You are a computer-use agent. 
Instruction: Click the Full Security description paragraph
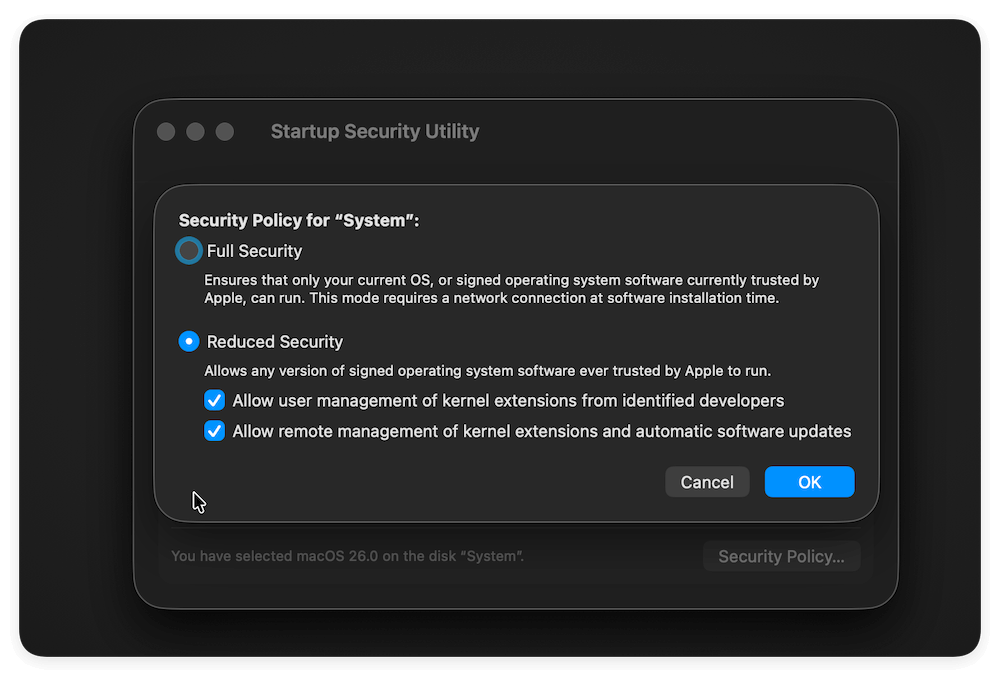point(511,289)
